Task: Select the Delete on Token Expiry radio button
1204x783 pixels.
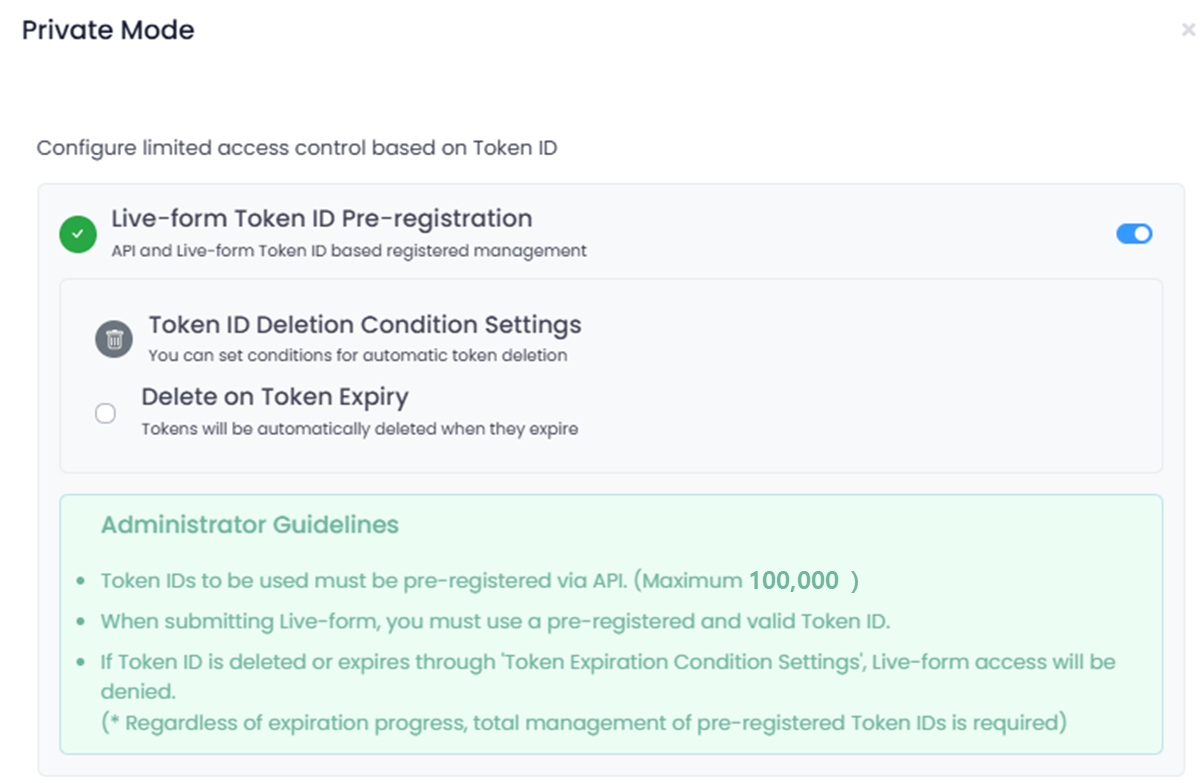Action: click(105, 413)
